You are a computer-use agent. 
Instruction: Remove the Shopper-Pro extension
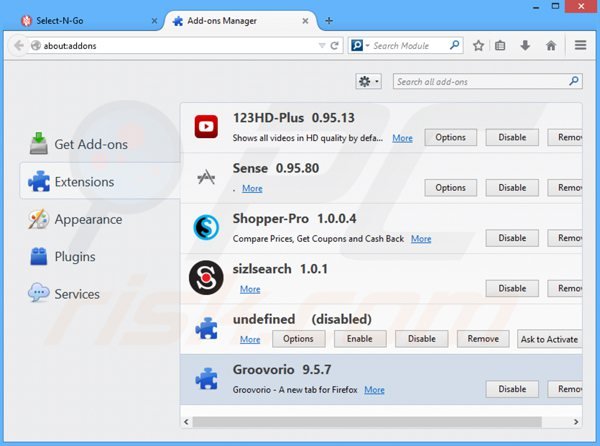click(x=565, y=238)
